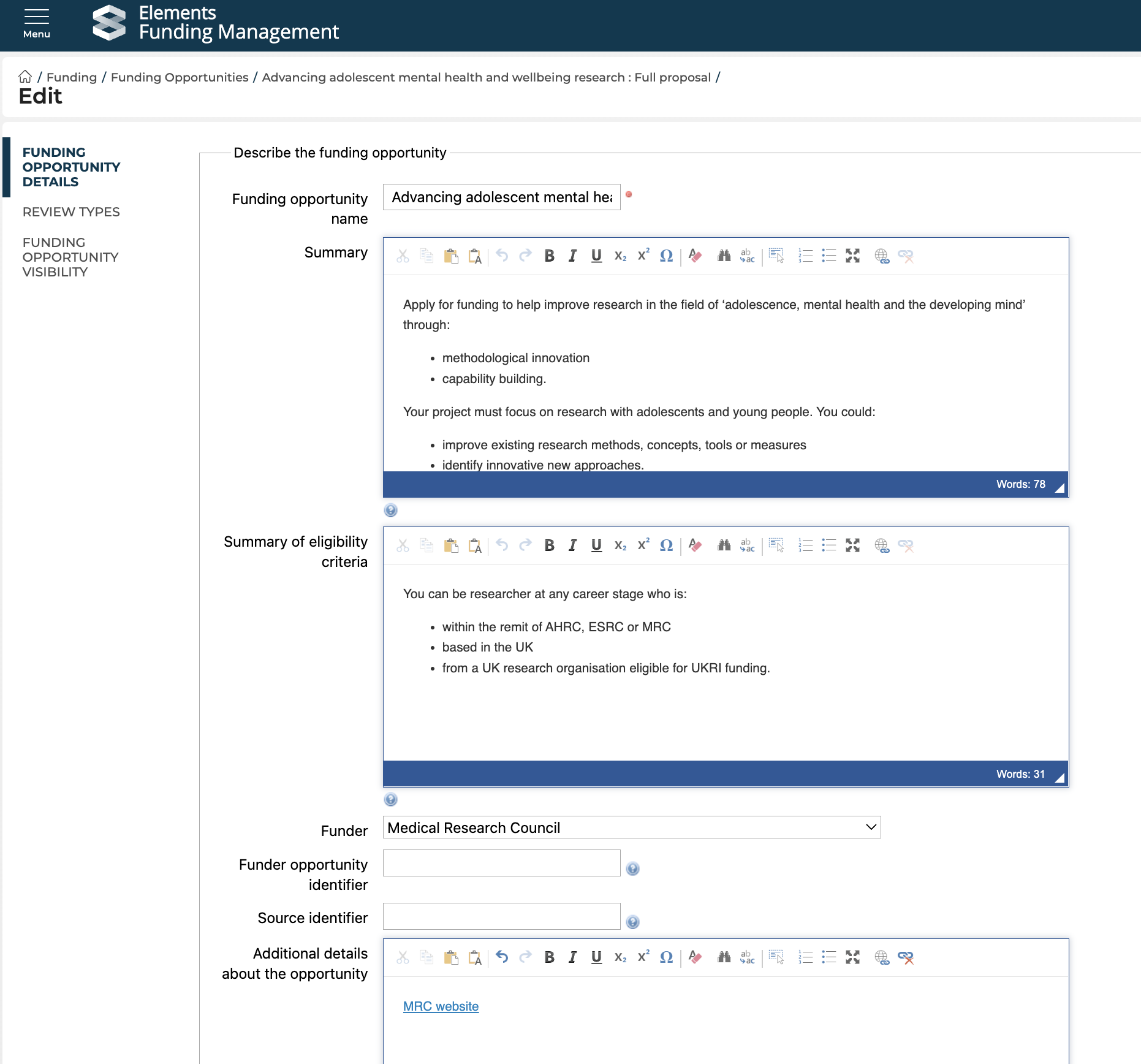Open Find tool in Summary editor
Viewport: 1141px width, 1064px height.
pyautogui.click(x=724, y=256)
